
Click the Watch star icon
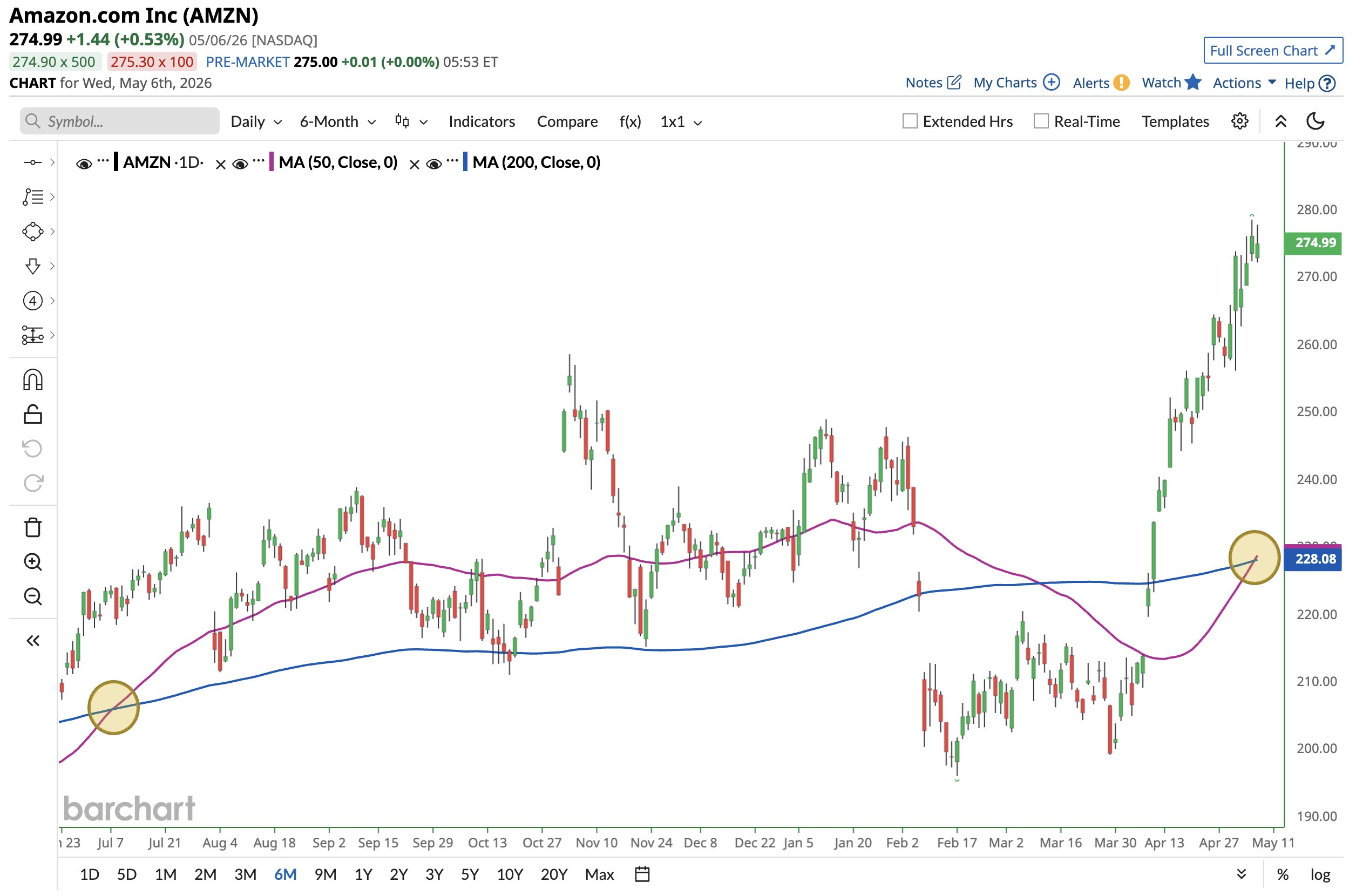click(x=1192, y=82)
